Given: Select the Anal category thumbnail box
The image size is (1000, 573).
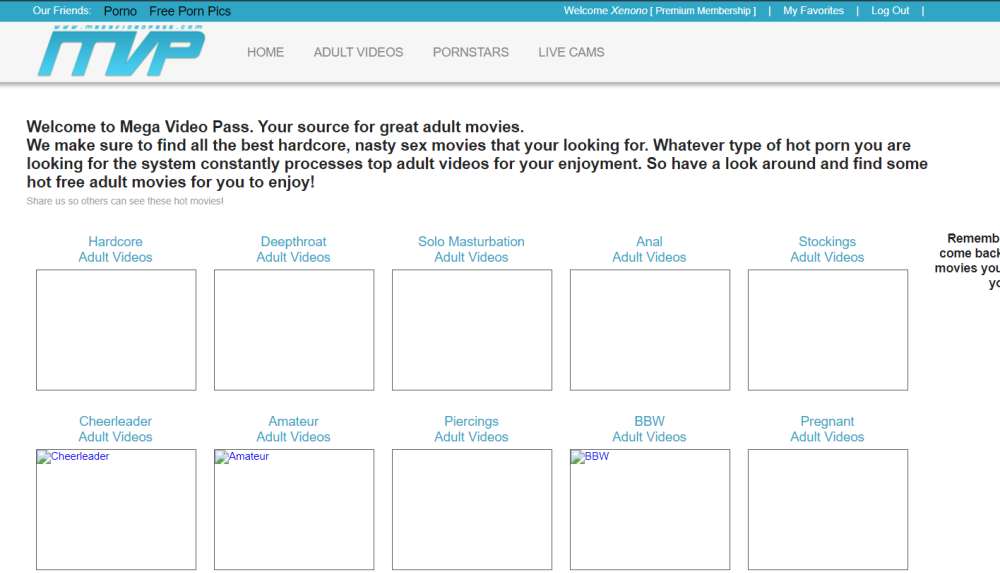Looking at the screenshot, I should click(x=650, y=330).
